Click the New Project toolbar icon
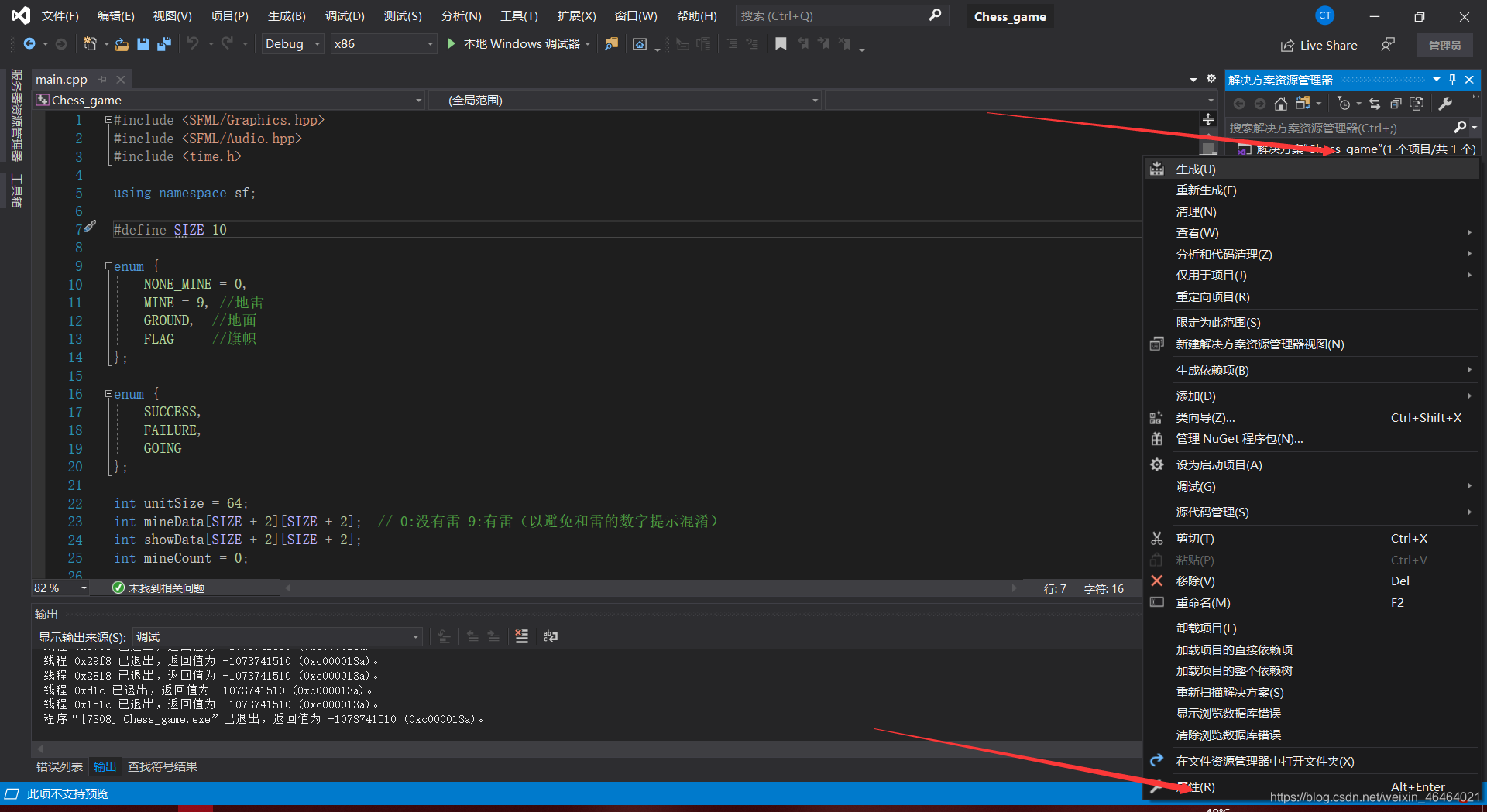Image resolution: width=1487 pixels, height=812 pixels. 90,44
